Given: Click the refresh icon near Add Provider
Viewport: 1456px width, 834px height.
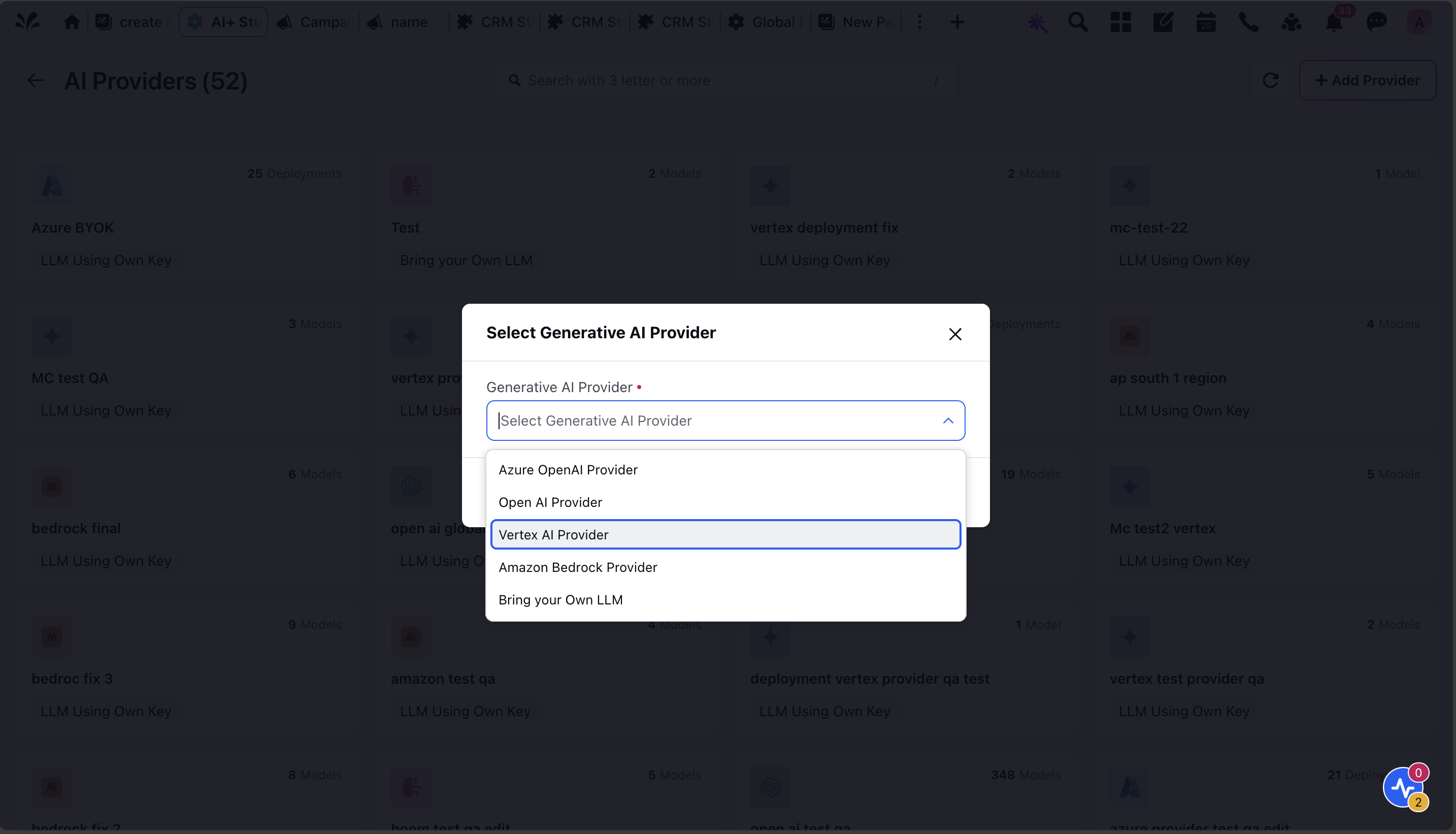Looking at the screenshot, I should pos(1271,80).
